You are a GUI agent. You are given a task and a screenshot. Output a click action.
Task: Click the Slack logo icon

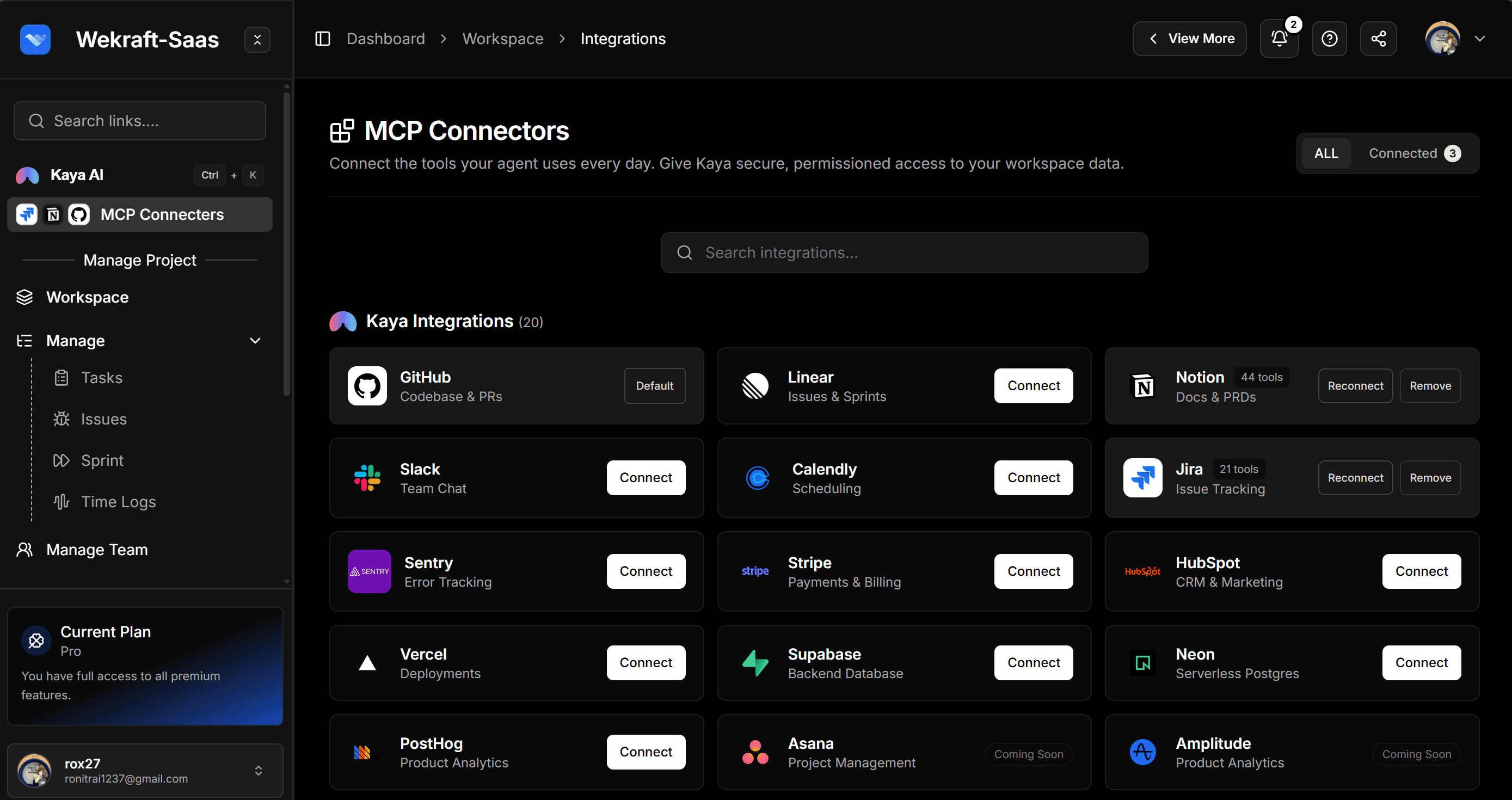(367, 478)
